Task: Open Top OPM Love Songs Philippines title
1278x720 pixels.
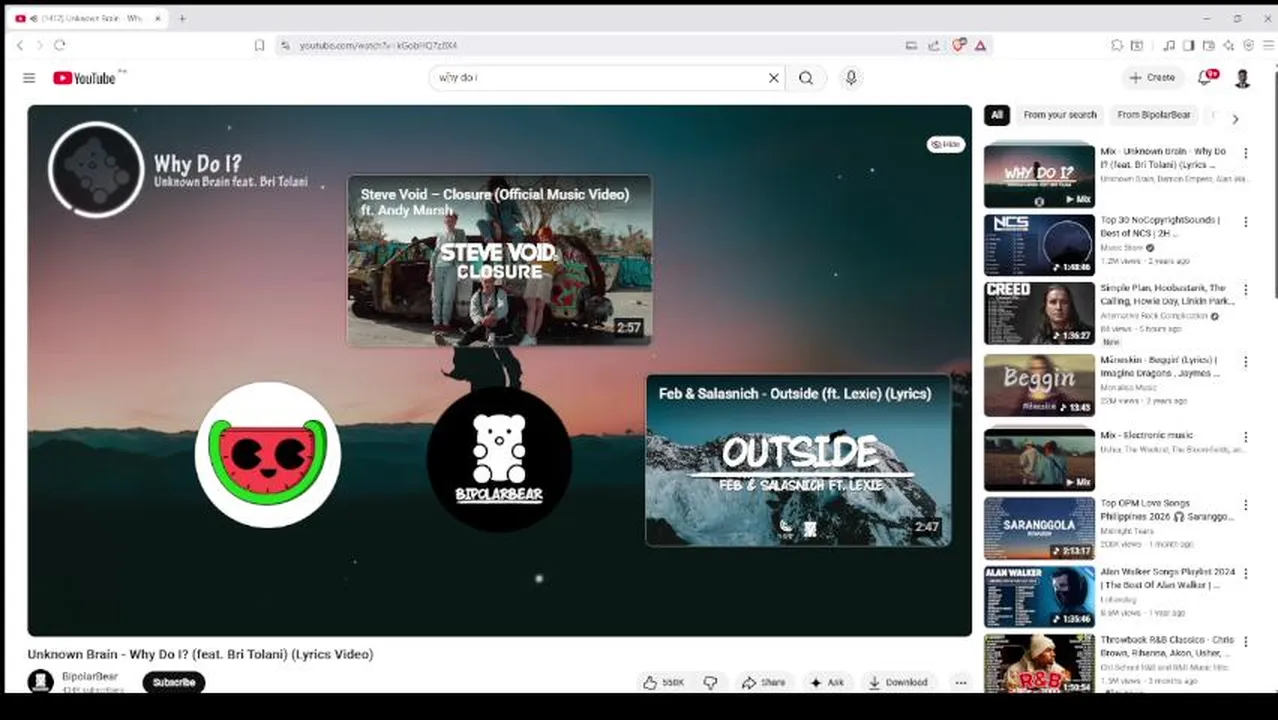Action: 1167,510
